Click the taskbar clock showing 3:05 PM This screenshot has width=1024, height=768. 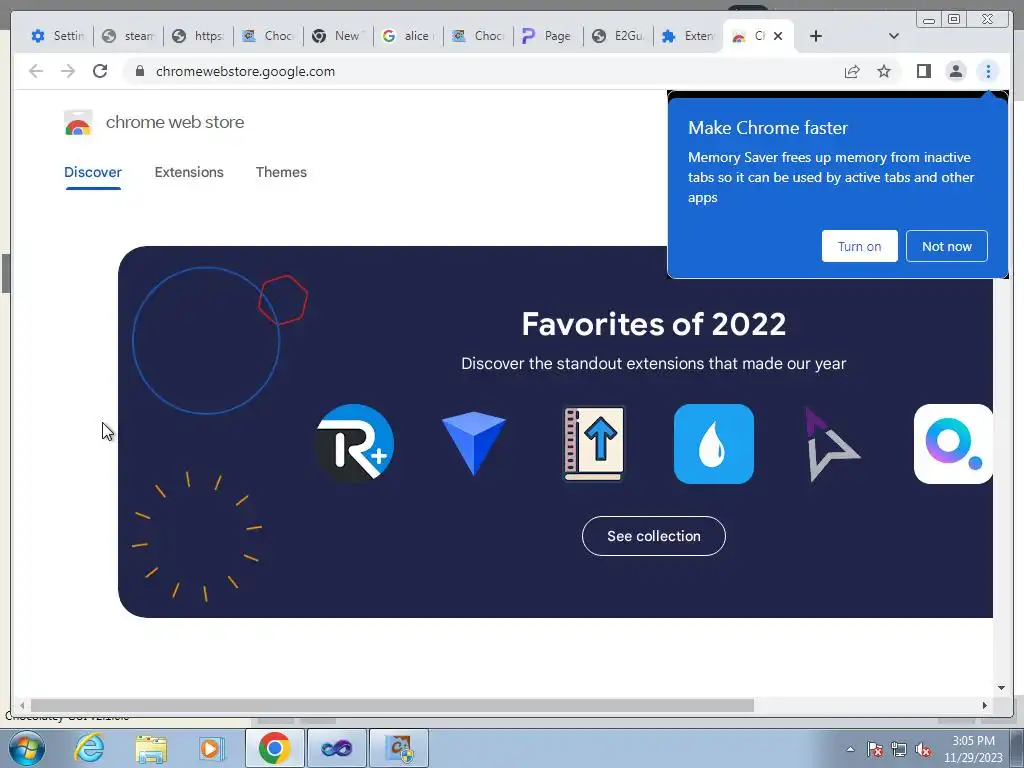click(x=973, y=749)
